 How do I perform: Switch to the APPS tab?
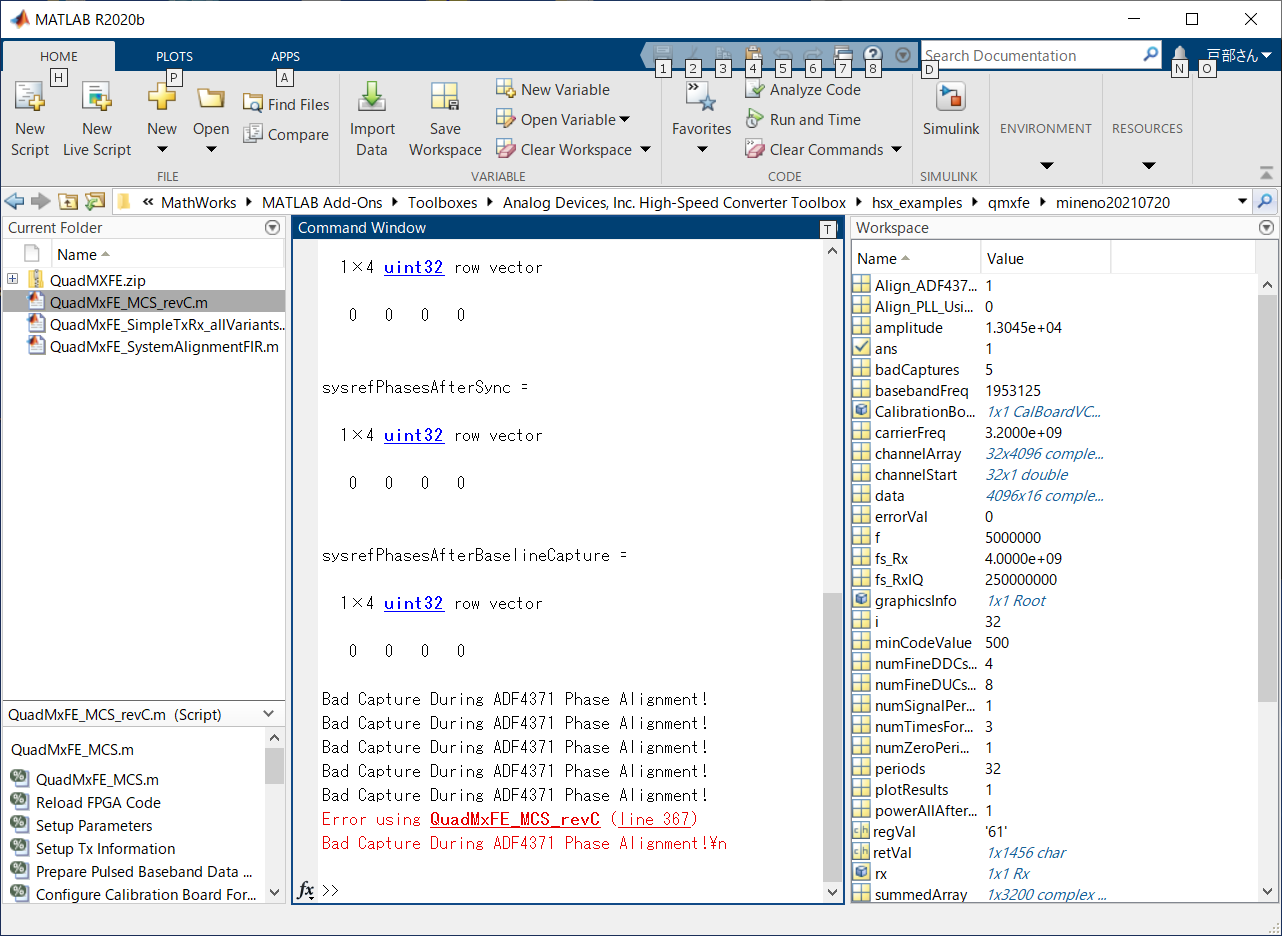(x=285, y=56)
